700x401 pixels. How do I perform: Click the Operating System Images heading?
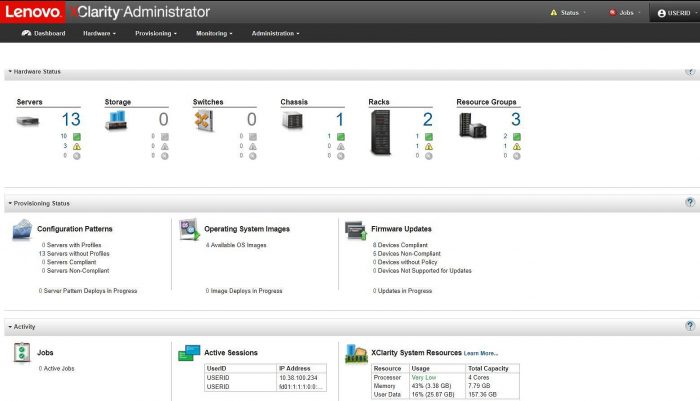pyautogui.click(x=247, y=229)
